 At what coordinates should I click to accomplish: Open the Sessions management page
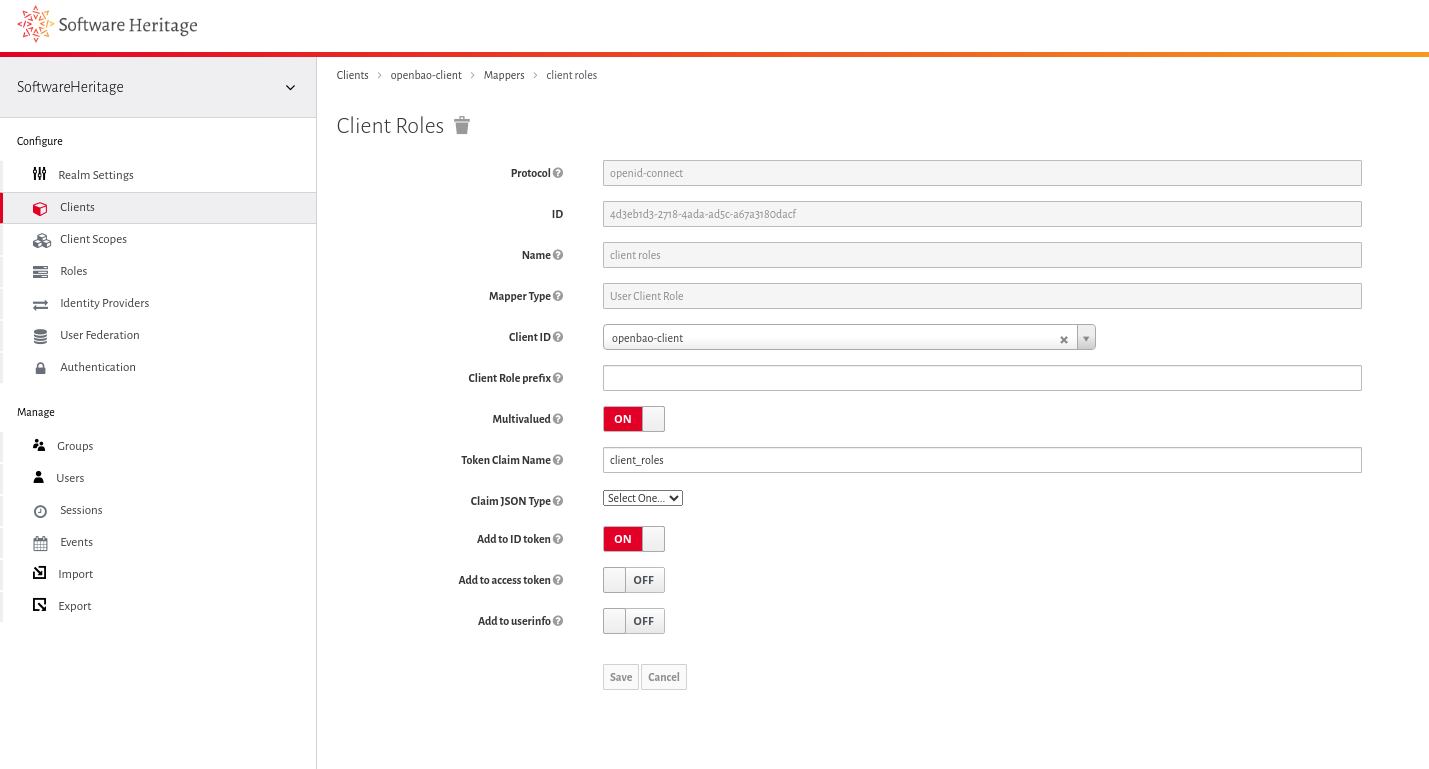pos(40,510)
